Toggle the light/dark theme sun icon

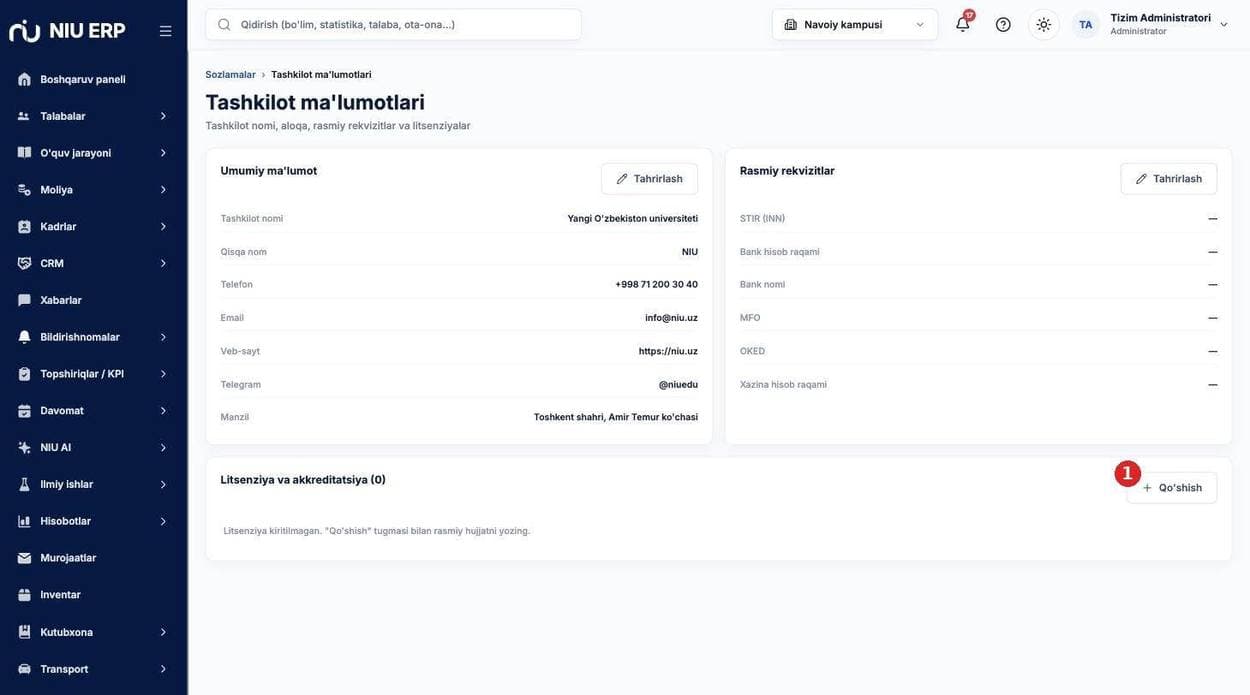(1043, 24)
